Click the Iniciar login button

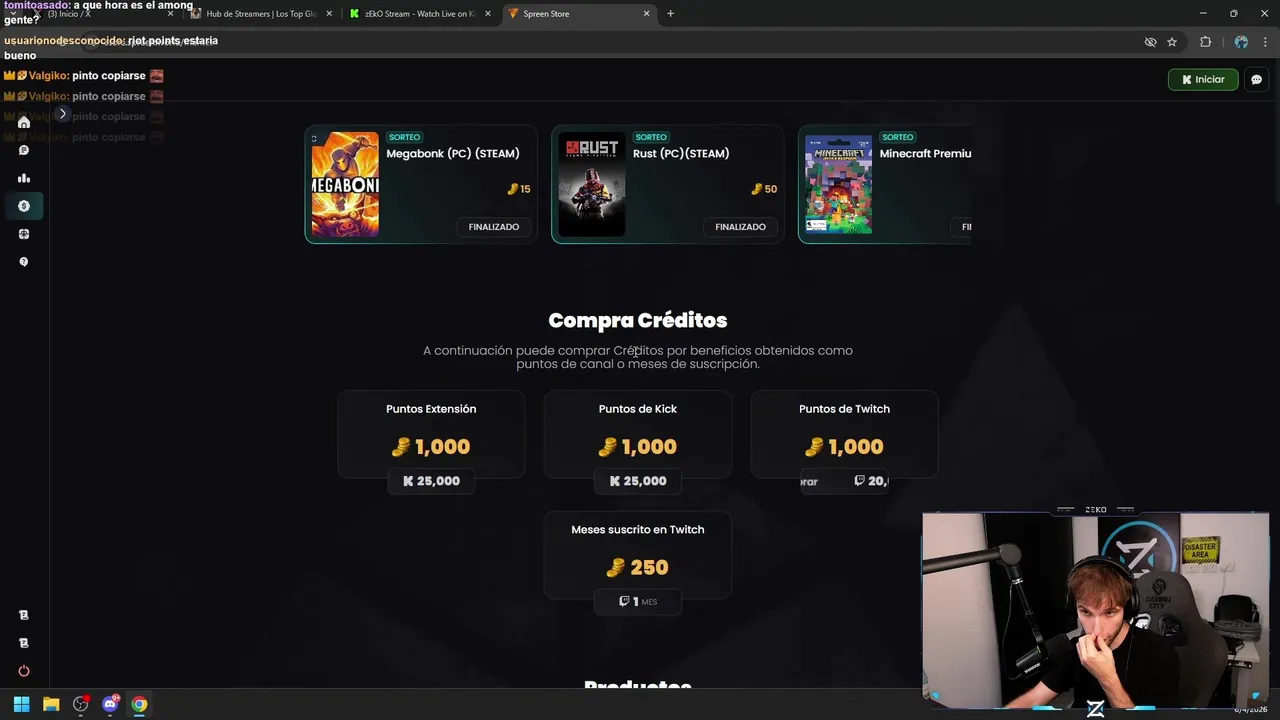click(1203, 80)
